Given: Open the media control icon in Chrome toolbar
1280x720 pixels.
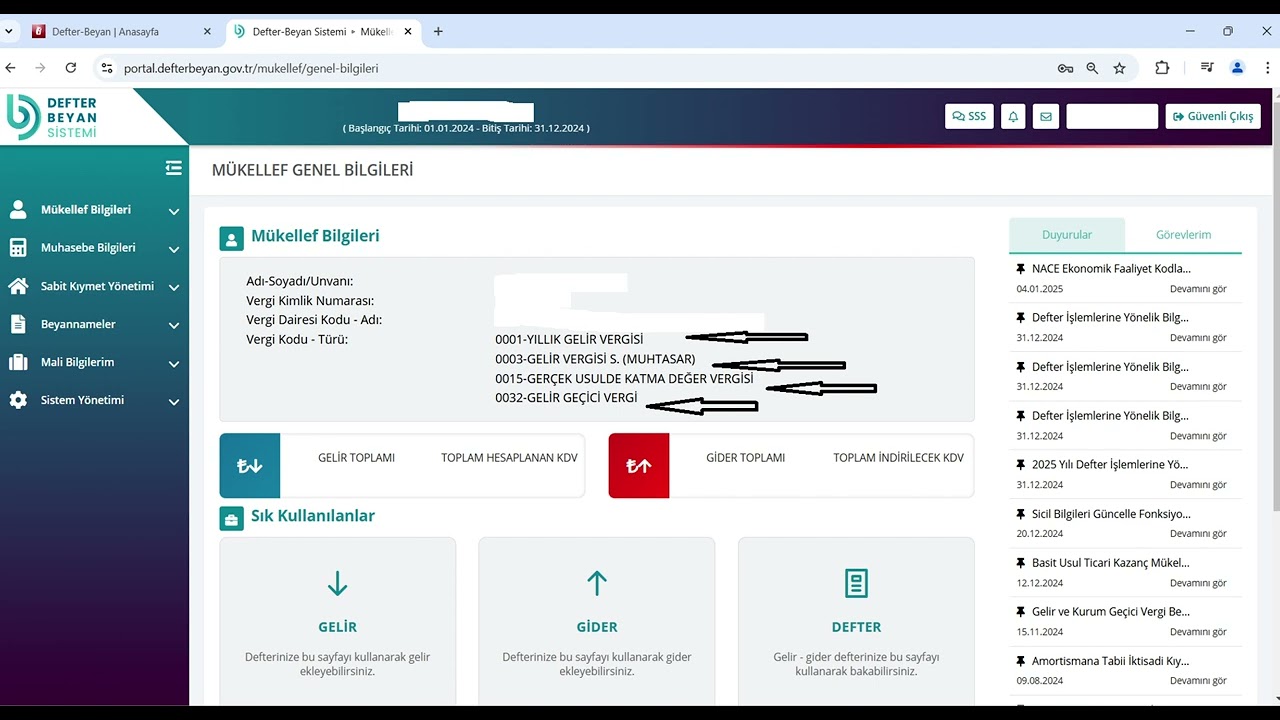Looking at the screenshot, I should [1207, 68].
